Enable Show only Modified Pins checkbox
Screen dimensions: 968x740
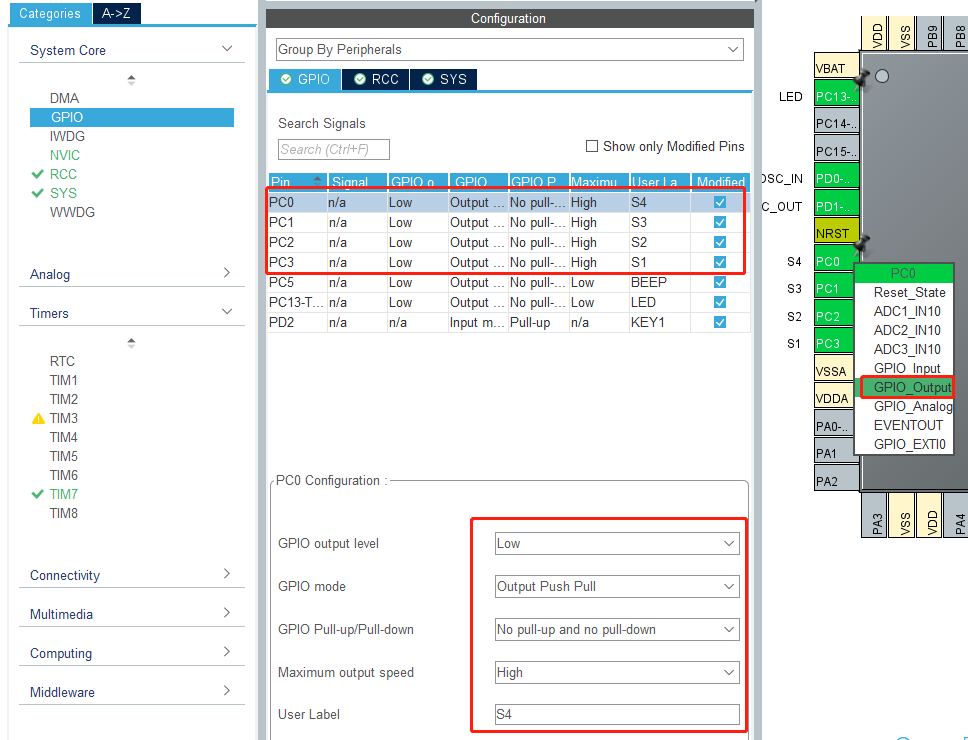click(x=592, y=146)
